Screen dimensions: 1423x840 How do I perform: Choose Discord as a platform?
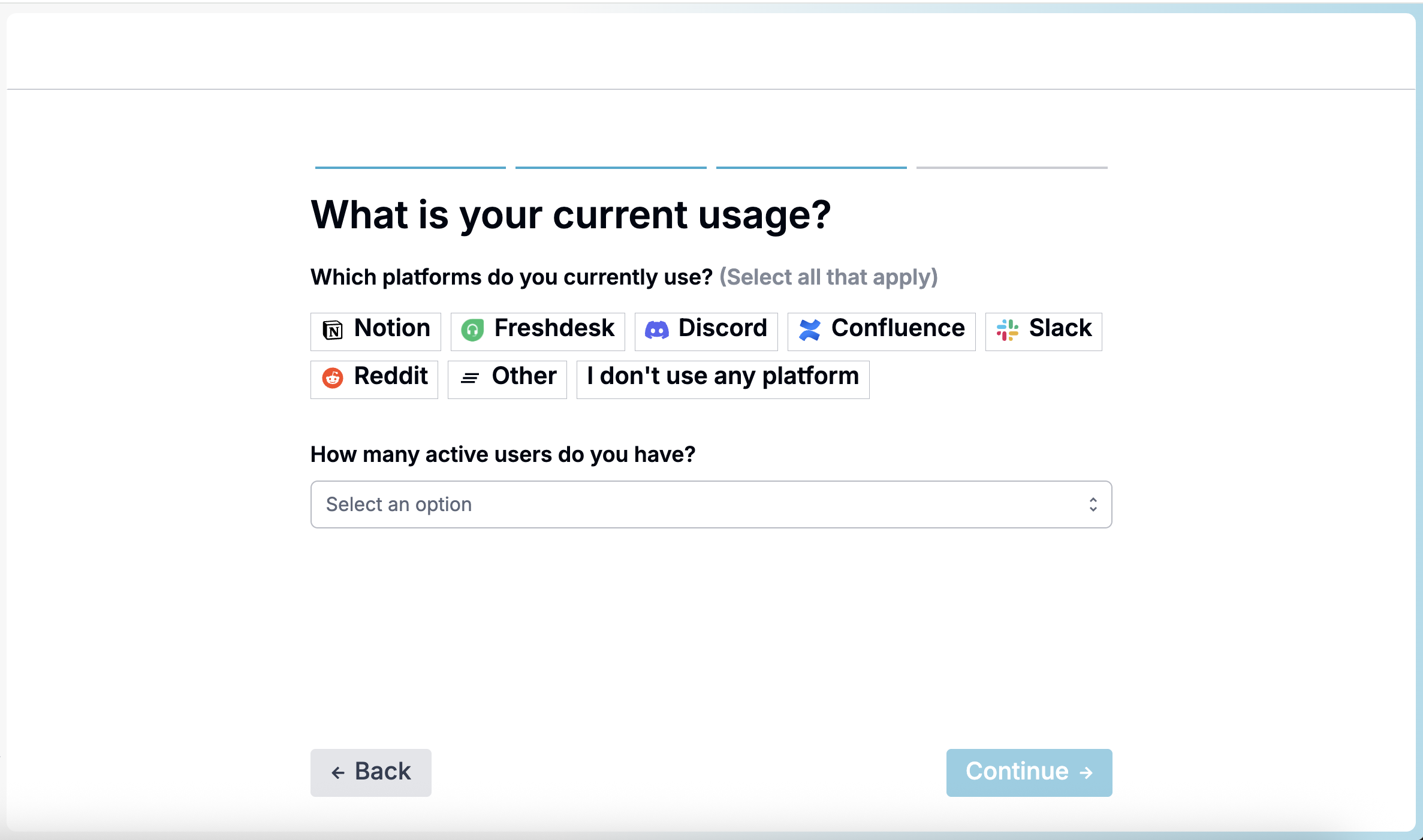coord(706,331)
